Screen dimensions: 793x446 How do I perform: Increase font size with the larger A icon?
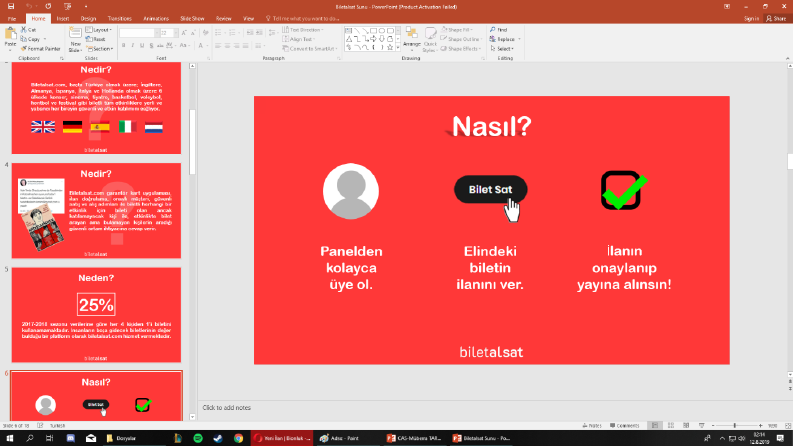coord(184,33)
